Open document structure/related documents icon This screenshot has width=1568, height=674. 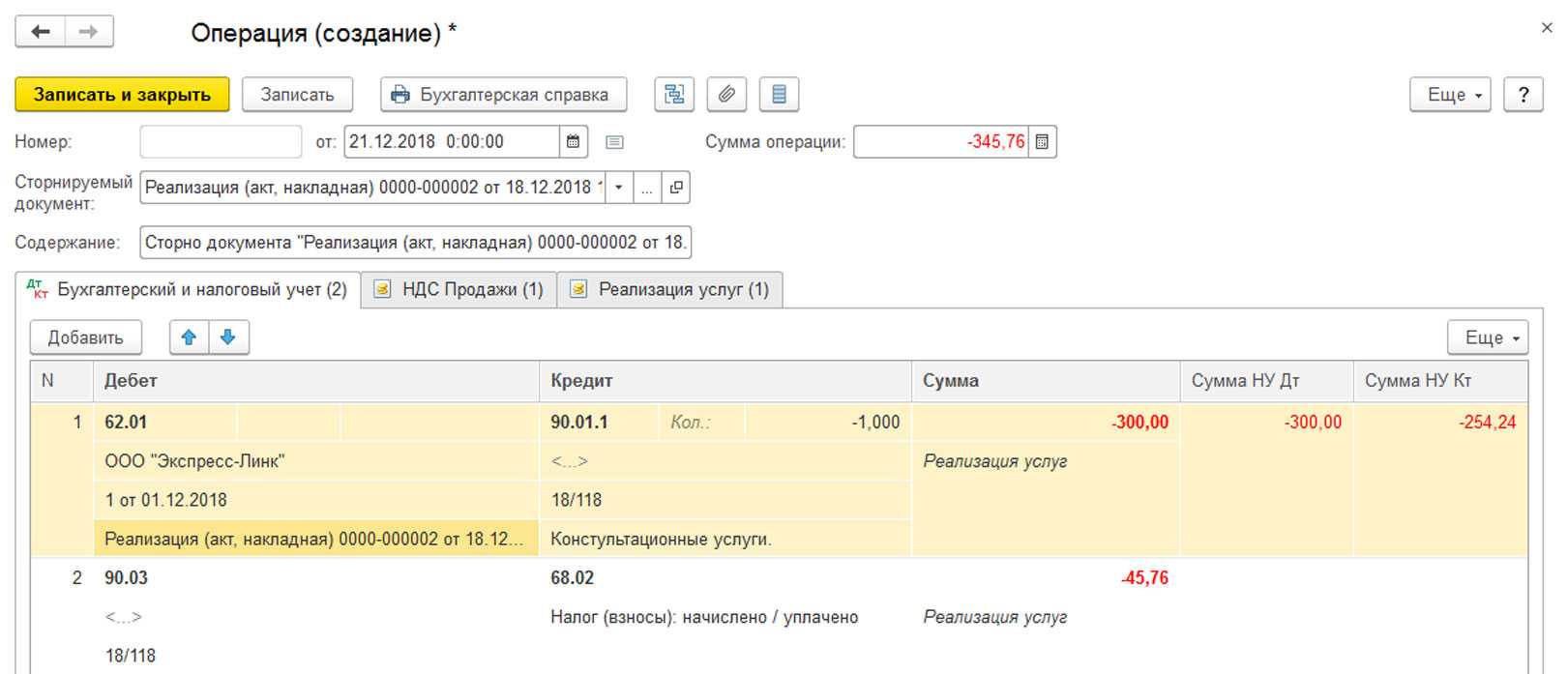point(674,95)
